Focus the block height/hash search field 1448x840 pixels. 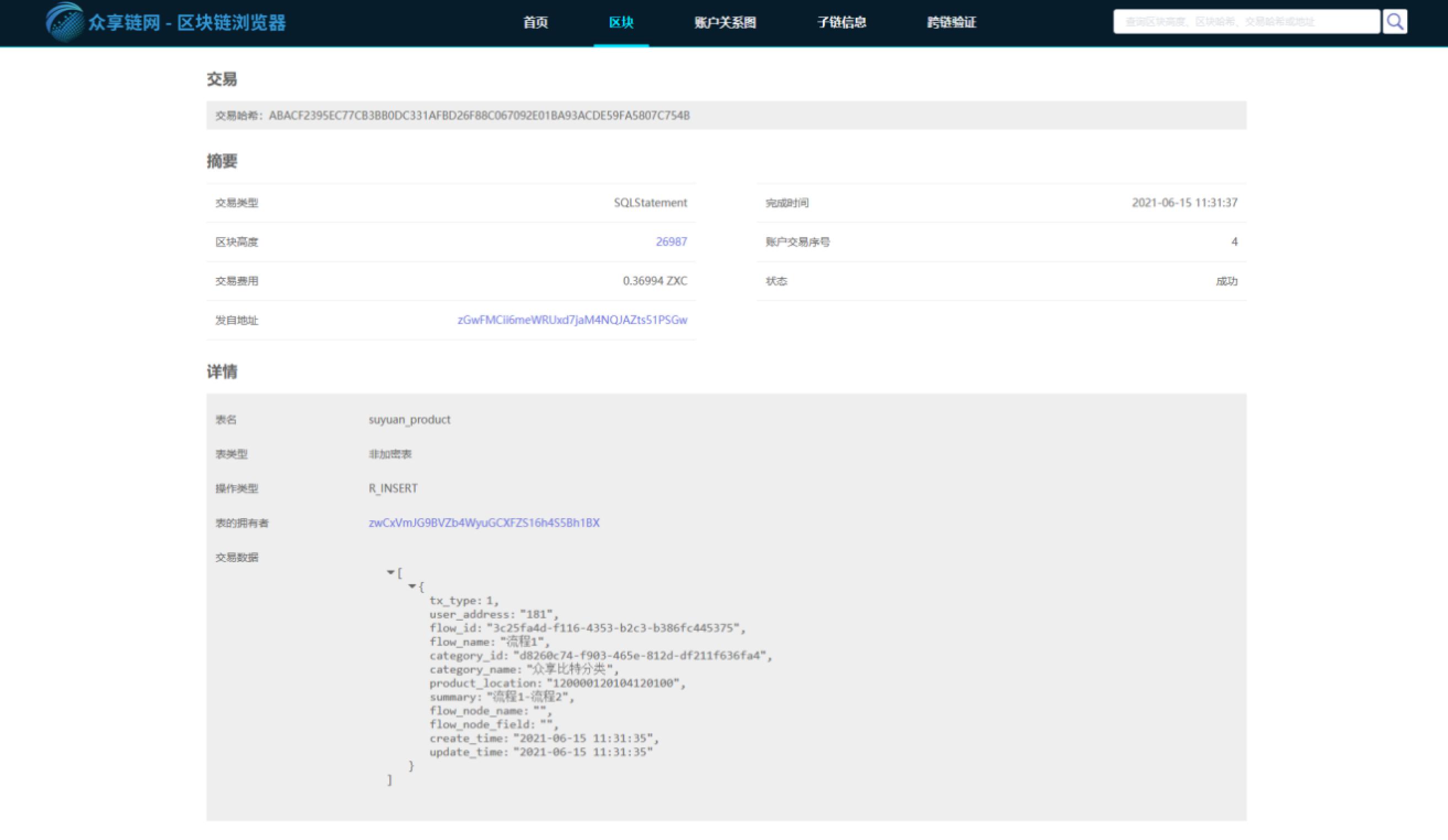pos(1246,22)
